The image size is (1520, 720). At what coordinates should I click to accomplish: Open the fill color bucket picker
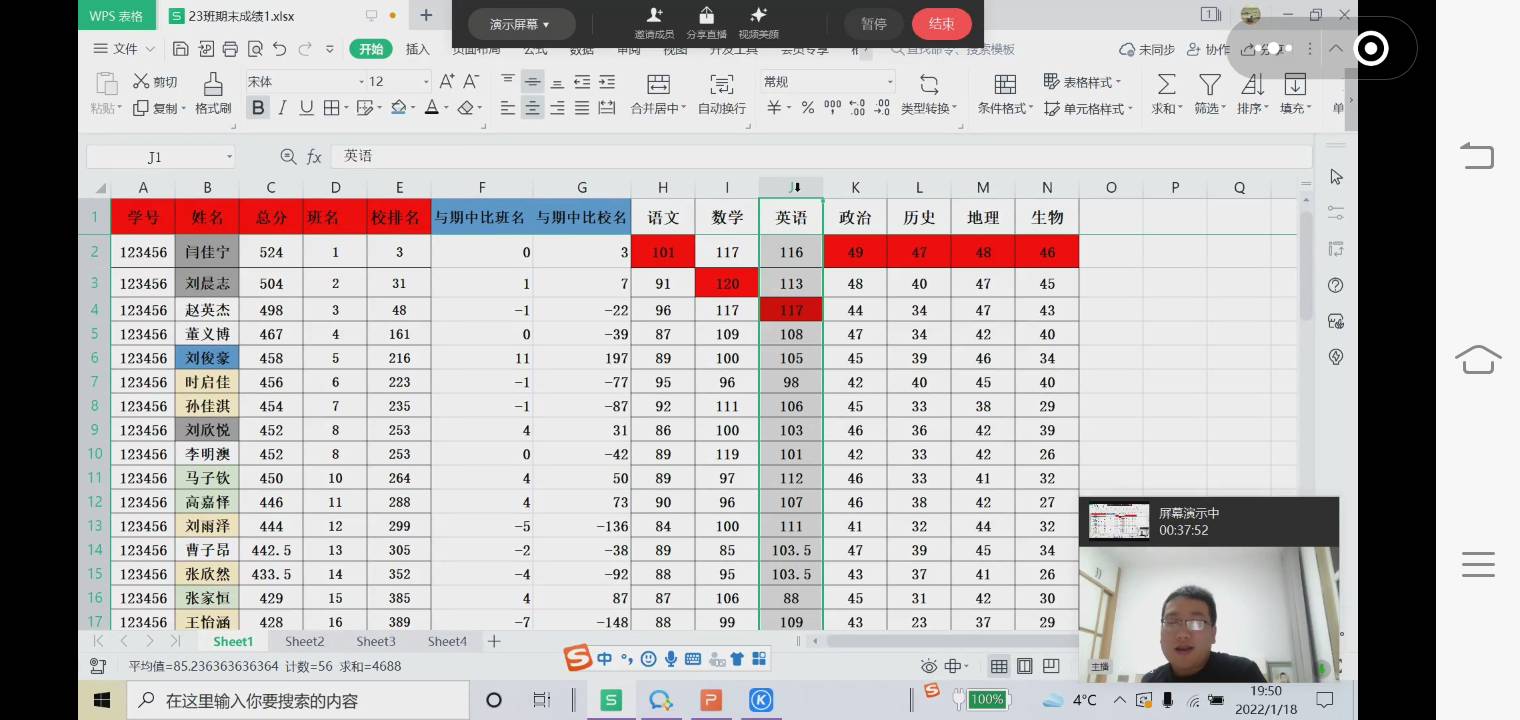pos(399,108)
